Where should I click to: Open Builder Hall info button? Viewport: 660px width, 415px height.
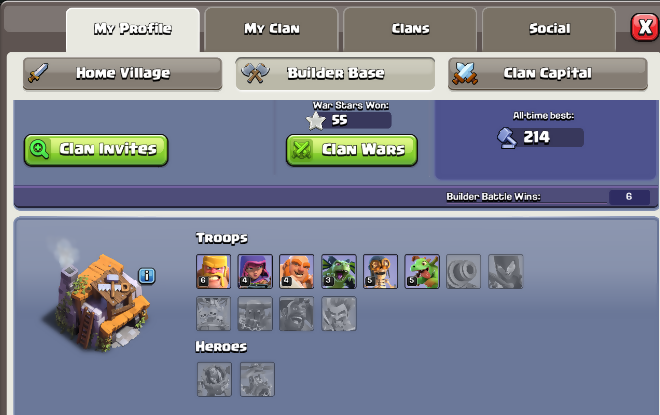coord(147,276)
